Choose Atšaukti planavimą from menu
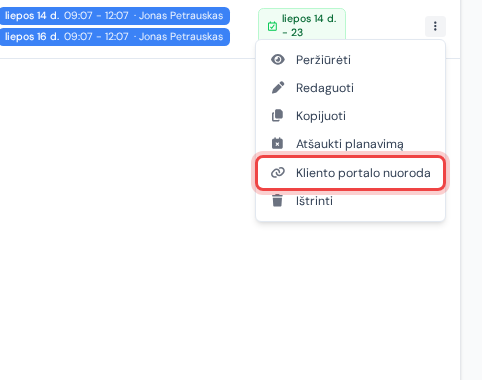This screenshot has height=380, width=482. tap(350, 144)
